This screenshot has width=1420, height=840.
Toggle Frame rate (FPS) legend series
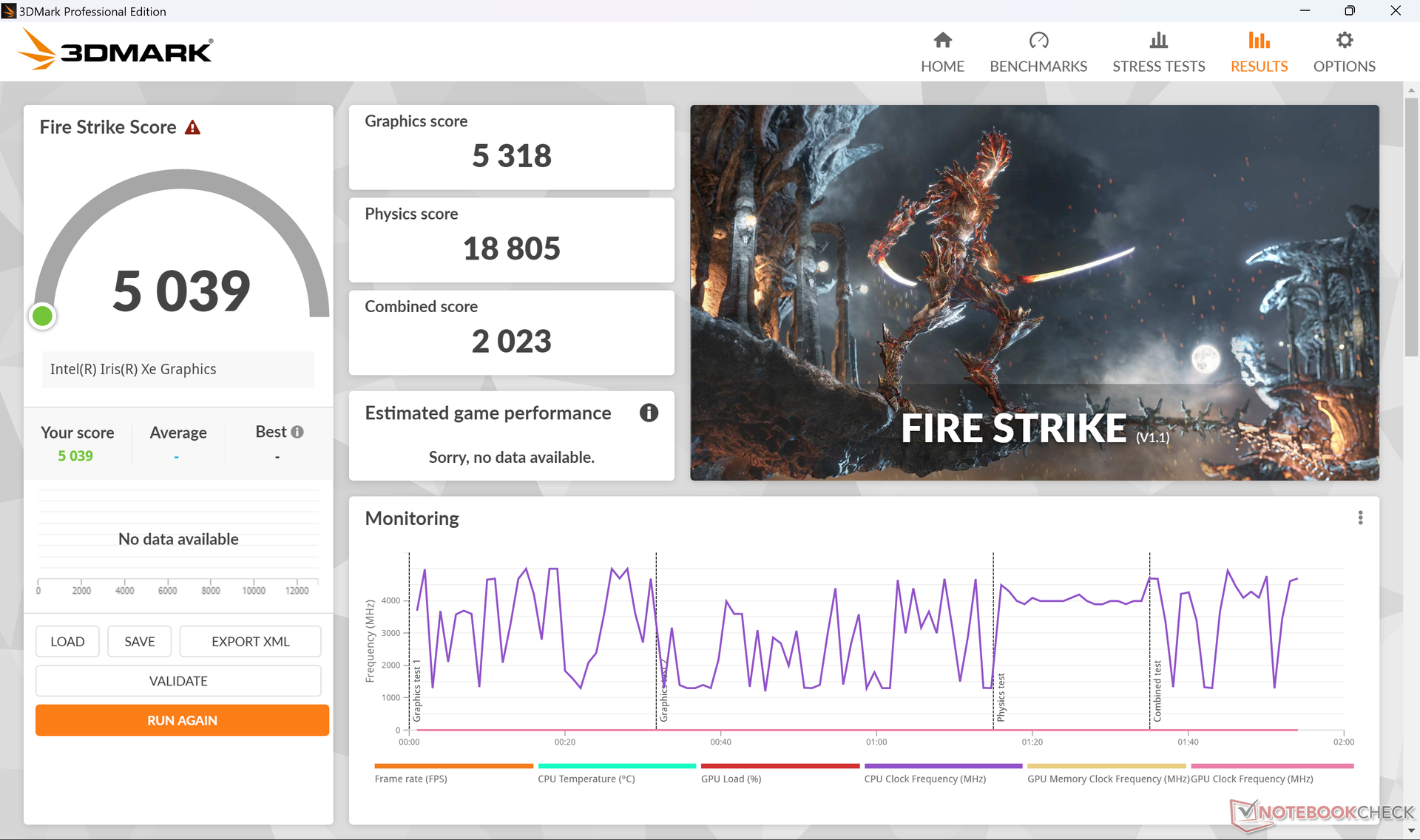coord(410,779)
